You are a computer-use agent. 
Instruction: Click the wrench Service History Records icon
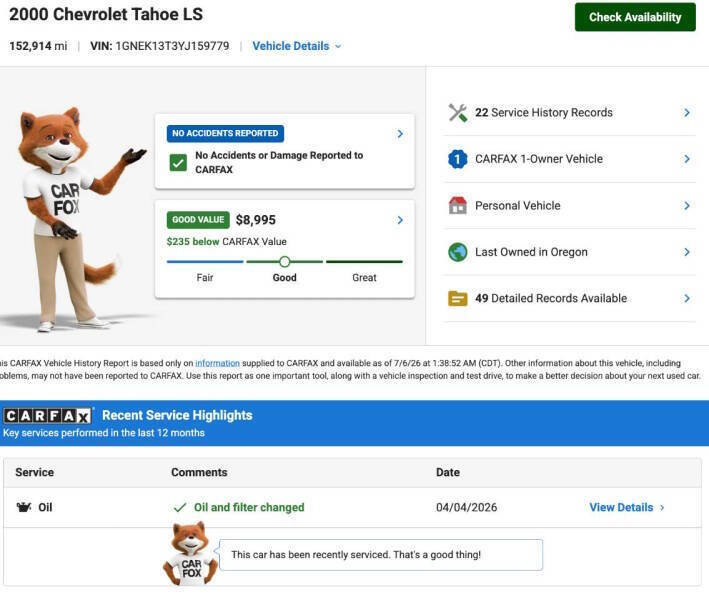[x=457, y=113]
